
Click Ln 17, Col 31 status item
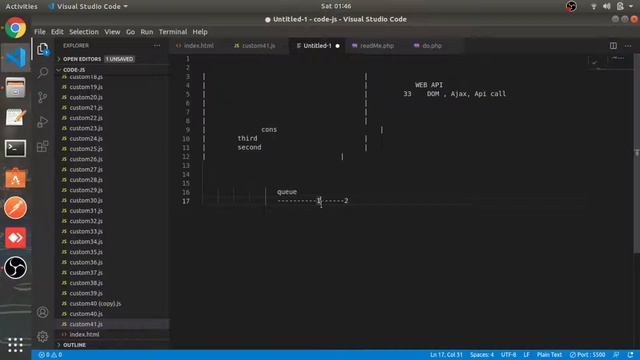(446, 355)
